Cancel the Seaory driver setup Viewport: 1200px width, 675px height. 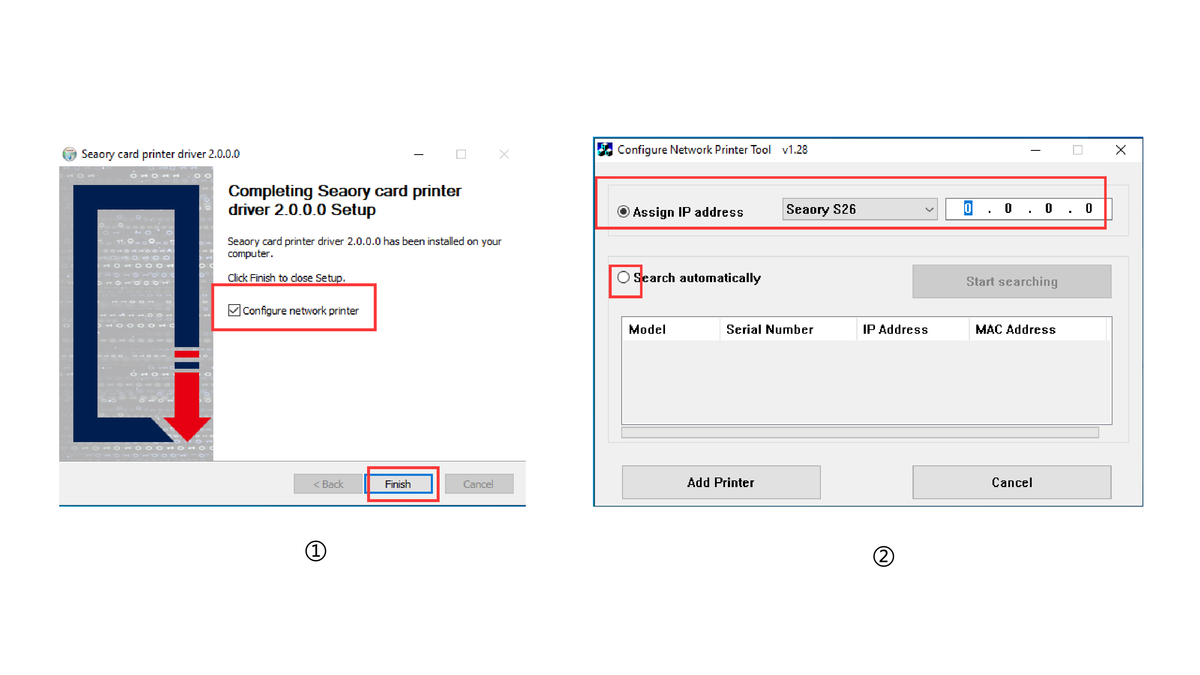[478, 484]
